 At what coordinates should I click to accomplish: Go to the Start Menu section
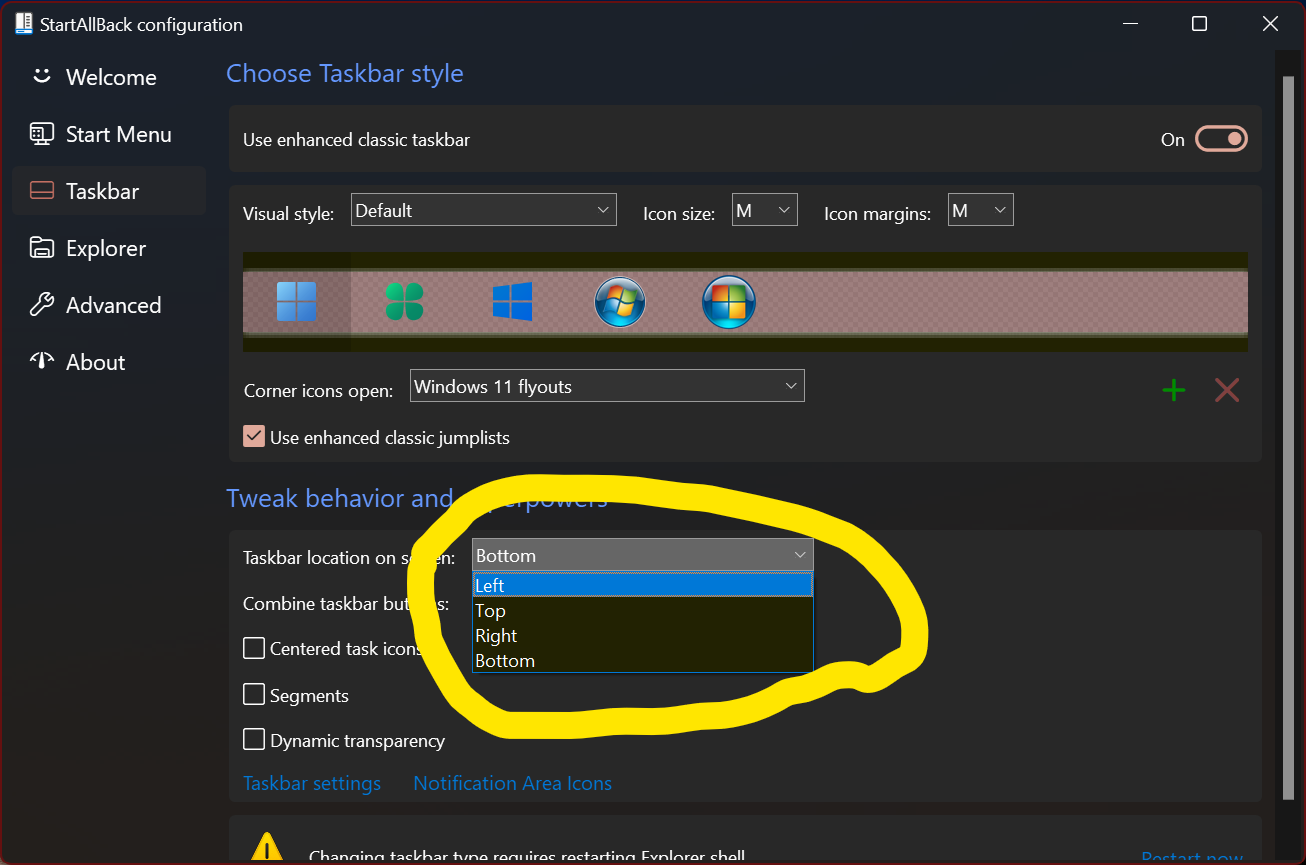[x=109, y=134]
